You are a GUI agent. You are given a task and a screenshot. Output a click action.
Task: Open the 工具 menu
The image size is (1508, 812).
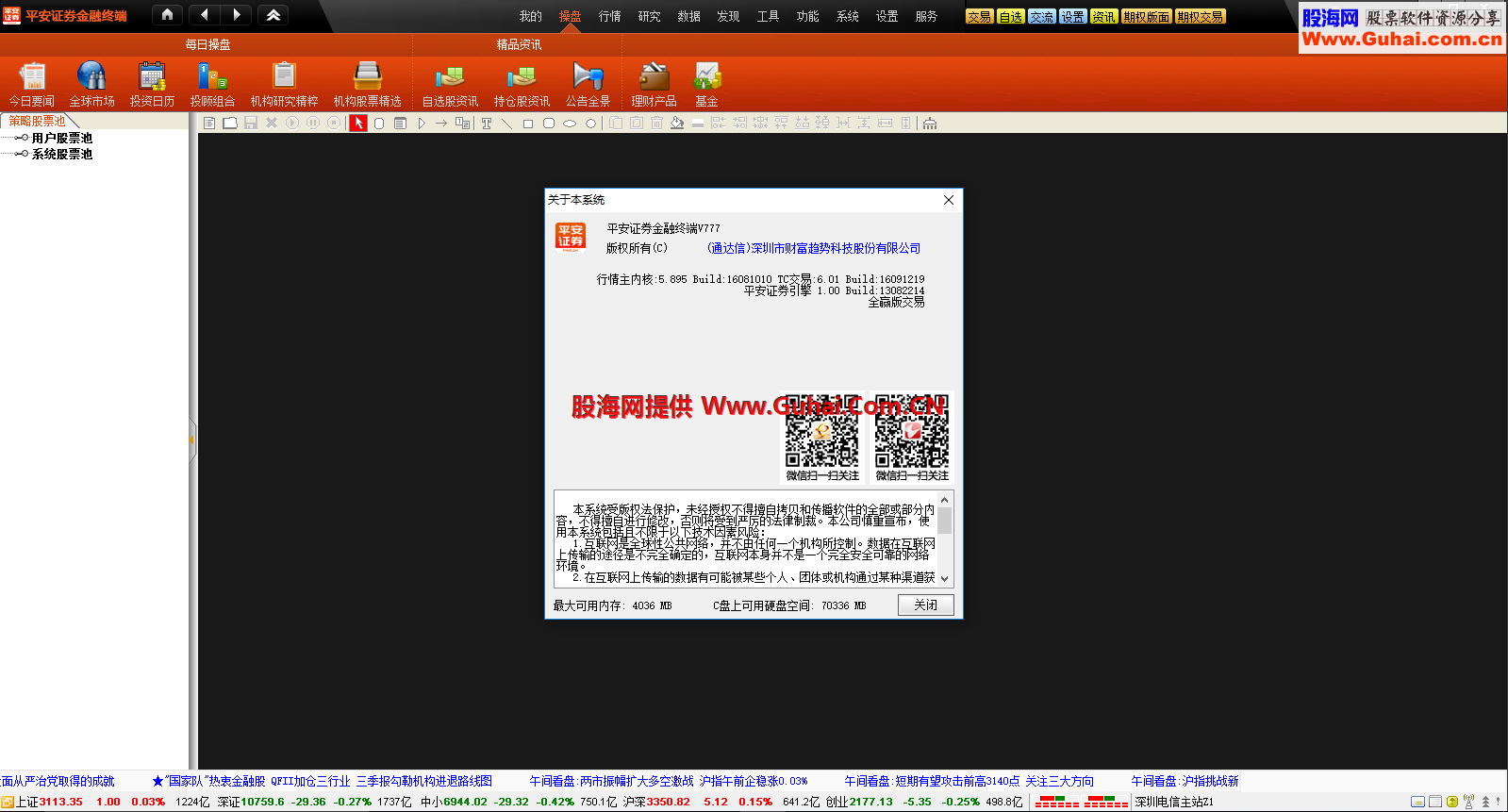pos(768,16)
